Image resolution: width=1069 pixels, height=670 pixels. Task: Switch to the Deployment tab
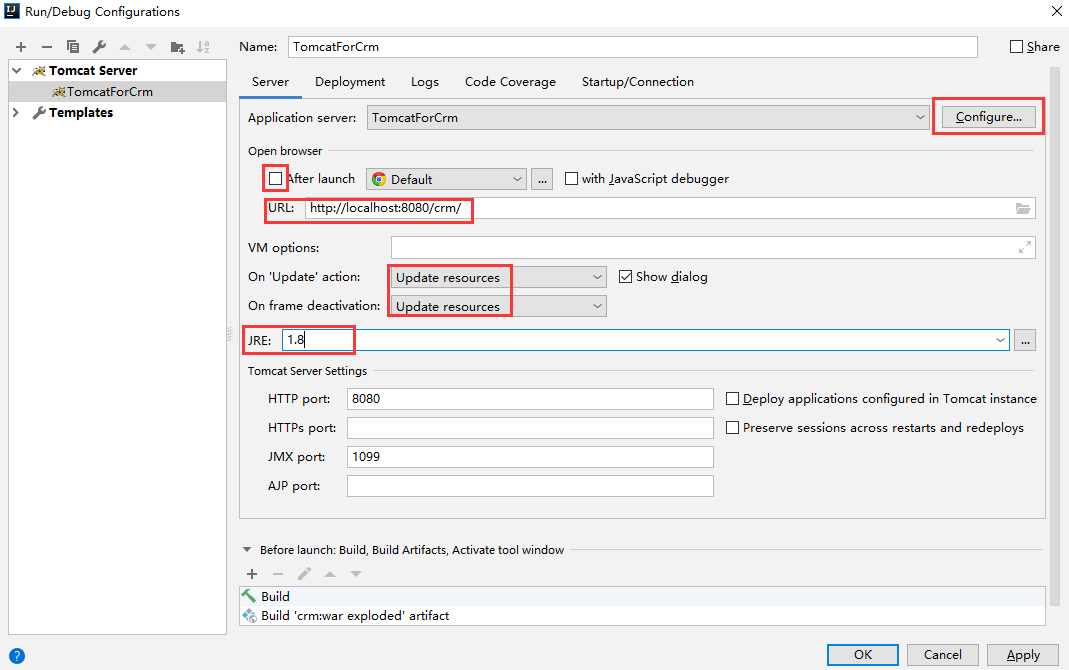tap(350, 82)
